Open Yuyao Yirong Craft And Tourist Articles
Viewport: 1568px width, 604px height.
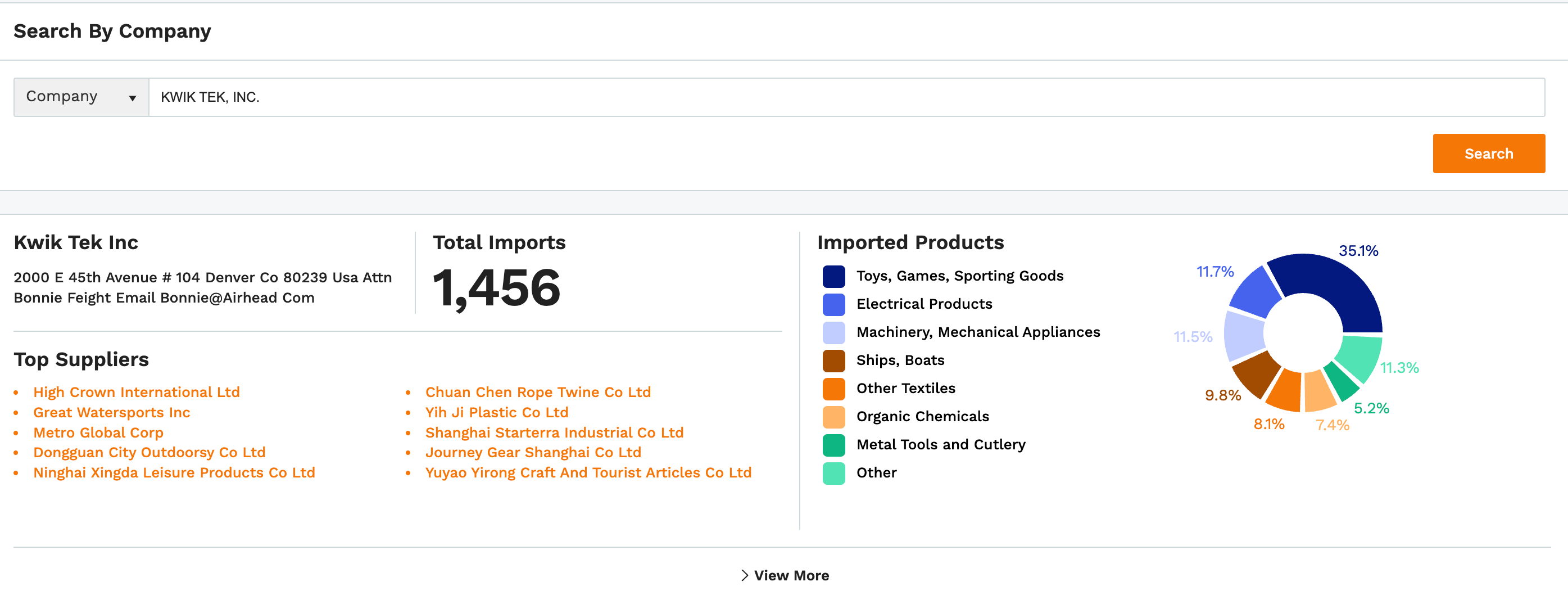(x=588, y=472)
